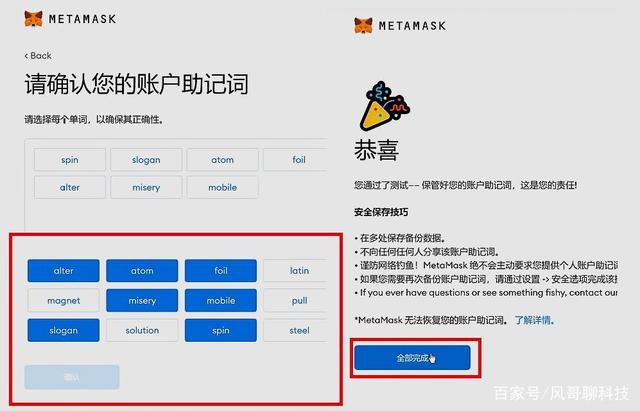Open the 了解详情 learn more link

point(534,320)
